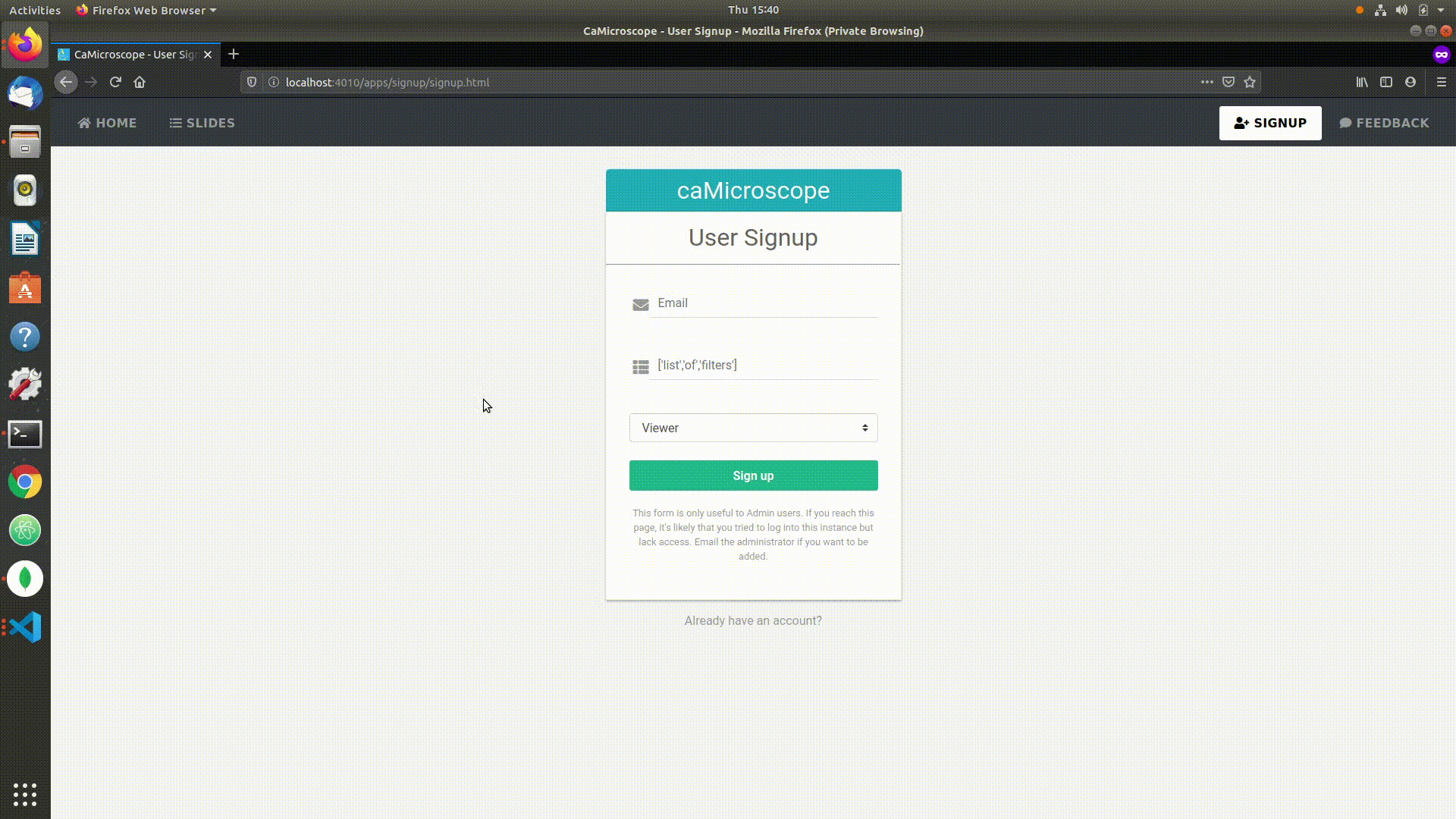Click the browser home icon
The image size is (1456, 819).
point(140,82)
